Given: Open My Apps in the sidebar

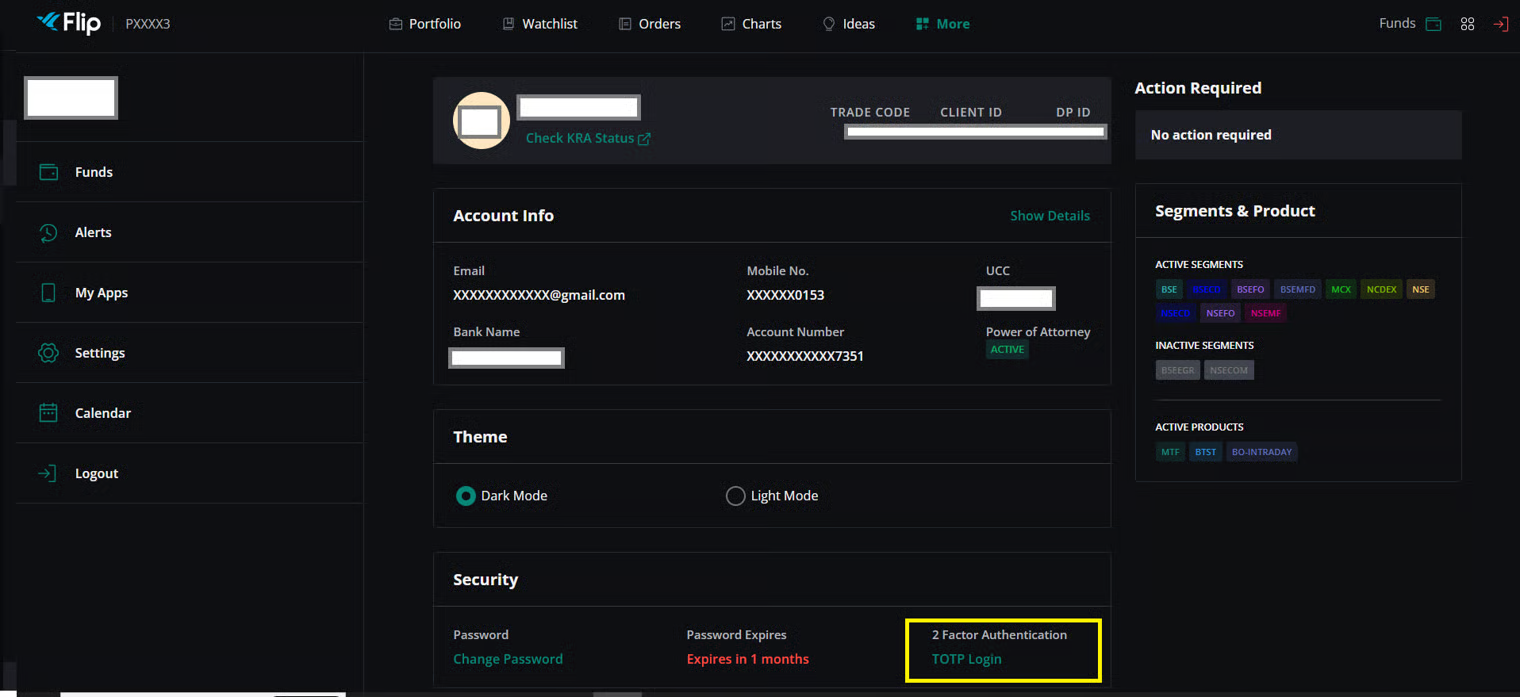Looking at the screenshot, I should (101, 293).
